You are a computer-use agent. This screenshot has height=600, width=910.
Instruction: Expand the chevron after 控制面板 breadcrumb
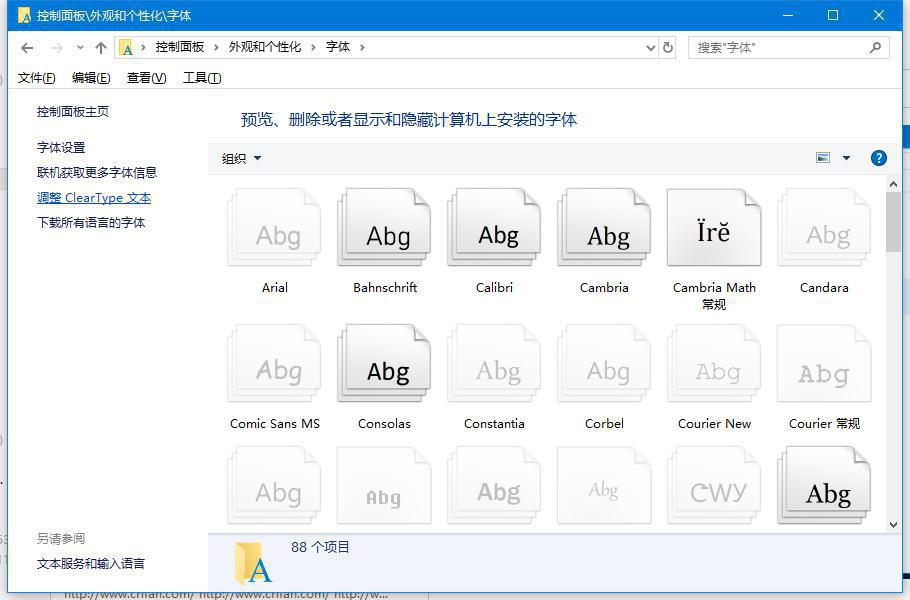point(216,48)
